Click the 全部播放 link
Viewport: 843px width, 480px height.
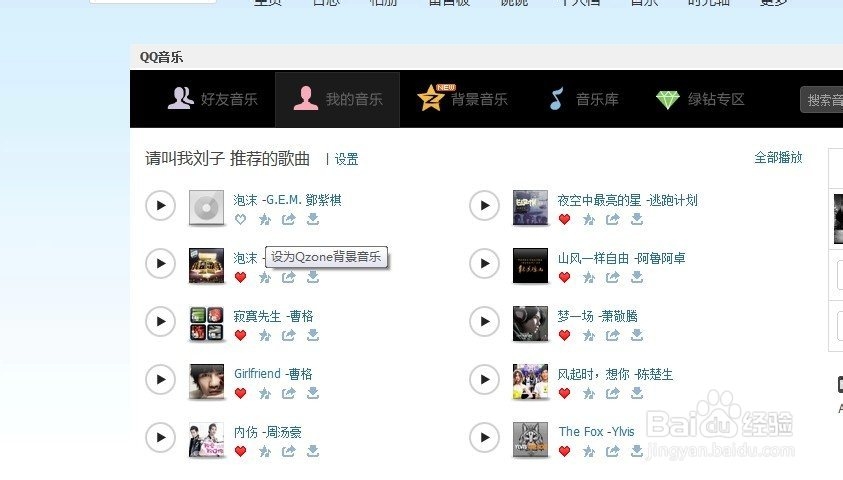(x=778, y=157)
